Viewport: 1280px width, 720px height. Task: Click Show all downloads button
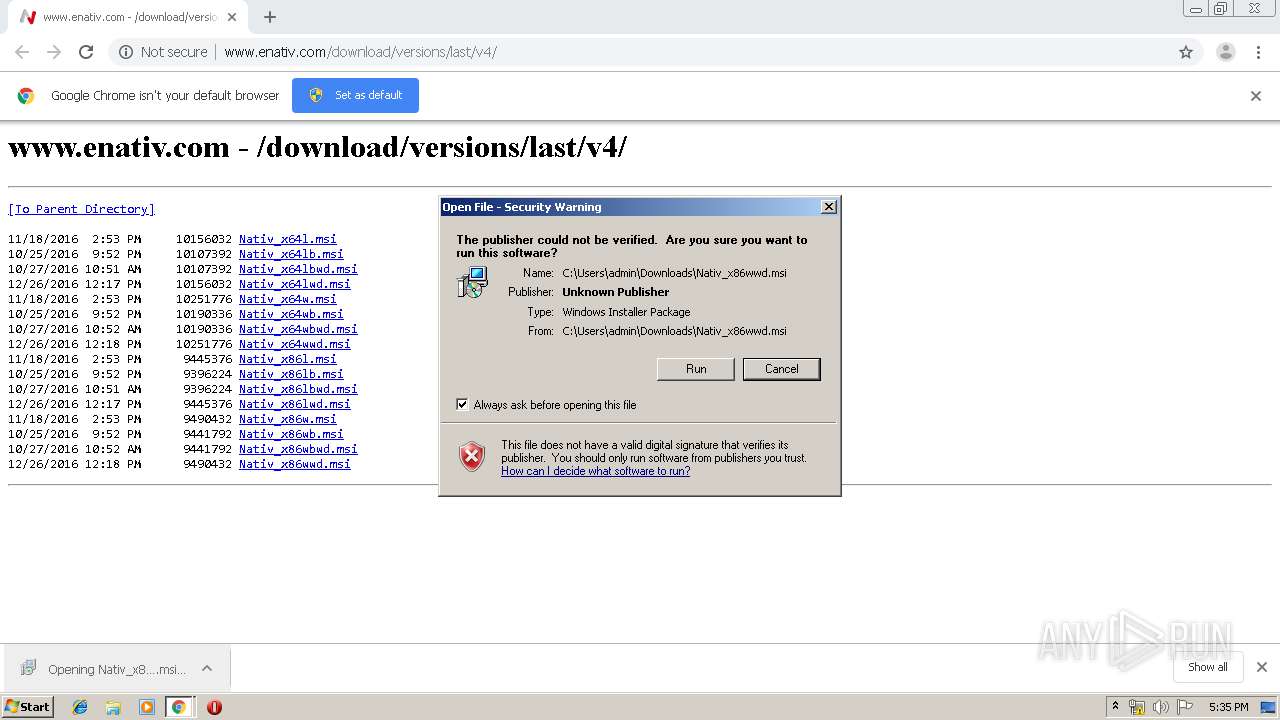[x=1207, y=667]
